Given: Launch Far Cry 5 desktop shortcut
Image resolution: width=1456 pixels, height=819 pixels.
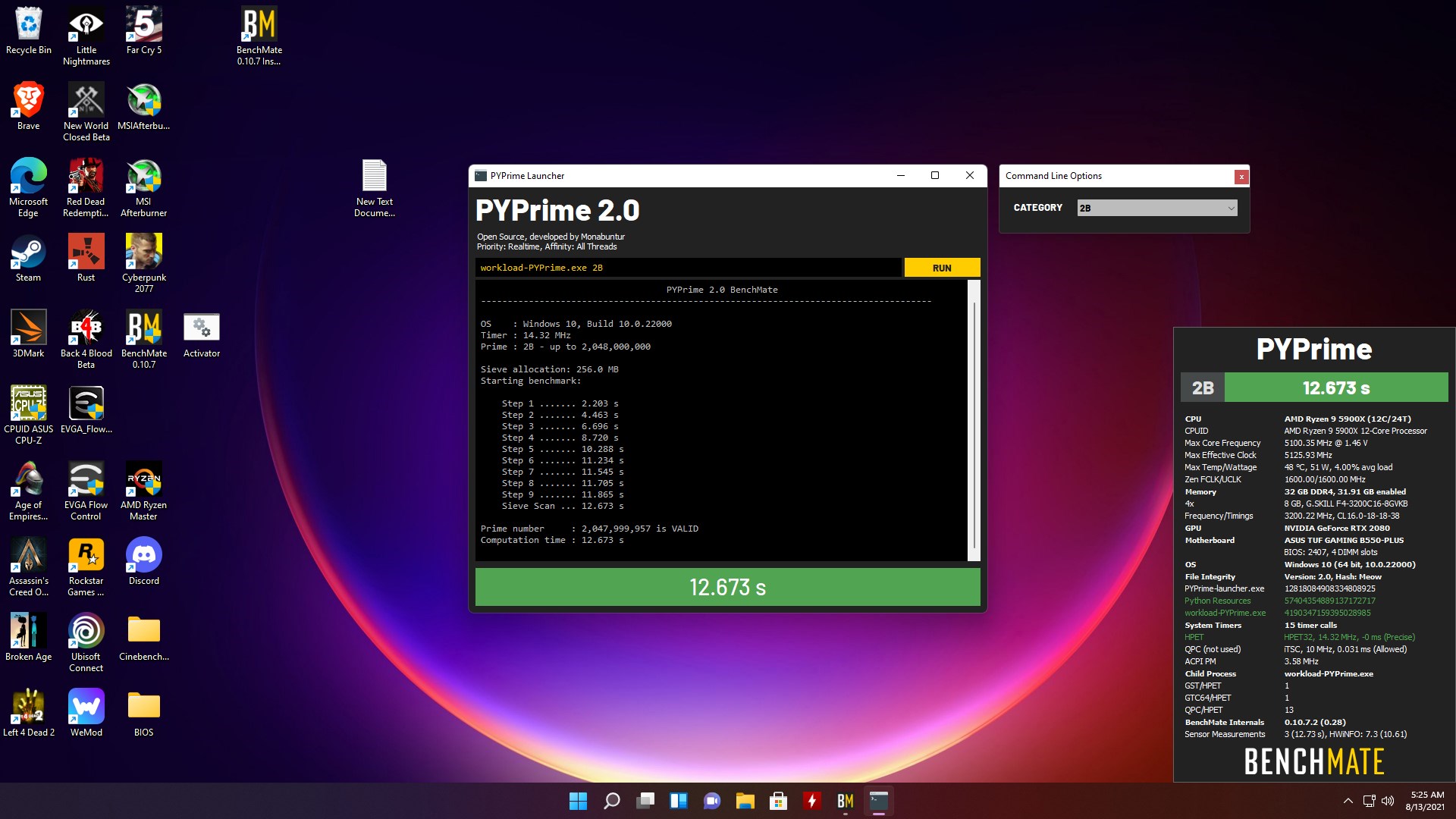Looking at the screenshot, I should (144, 30).
